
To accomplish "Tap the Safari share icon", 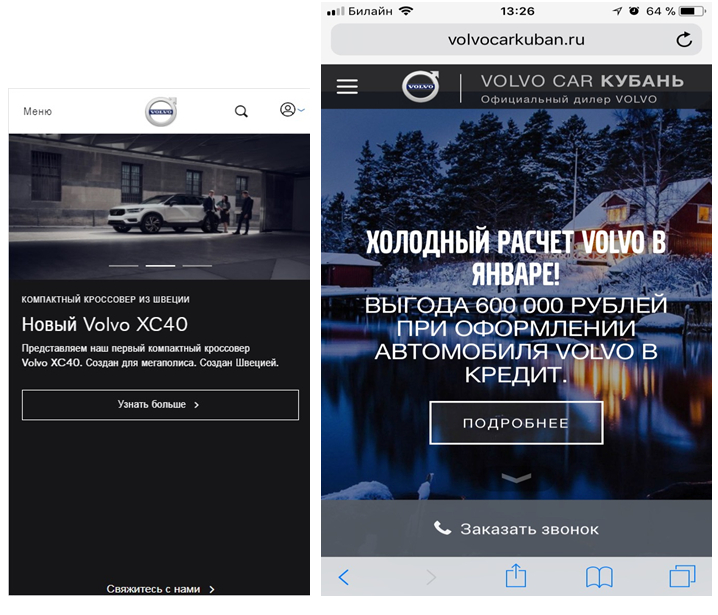I will 515,576.
